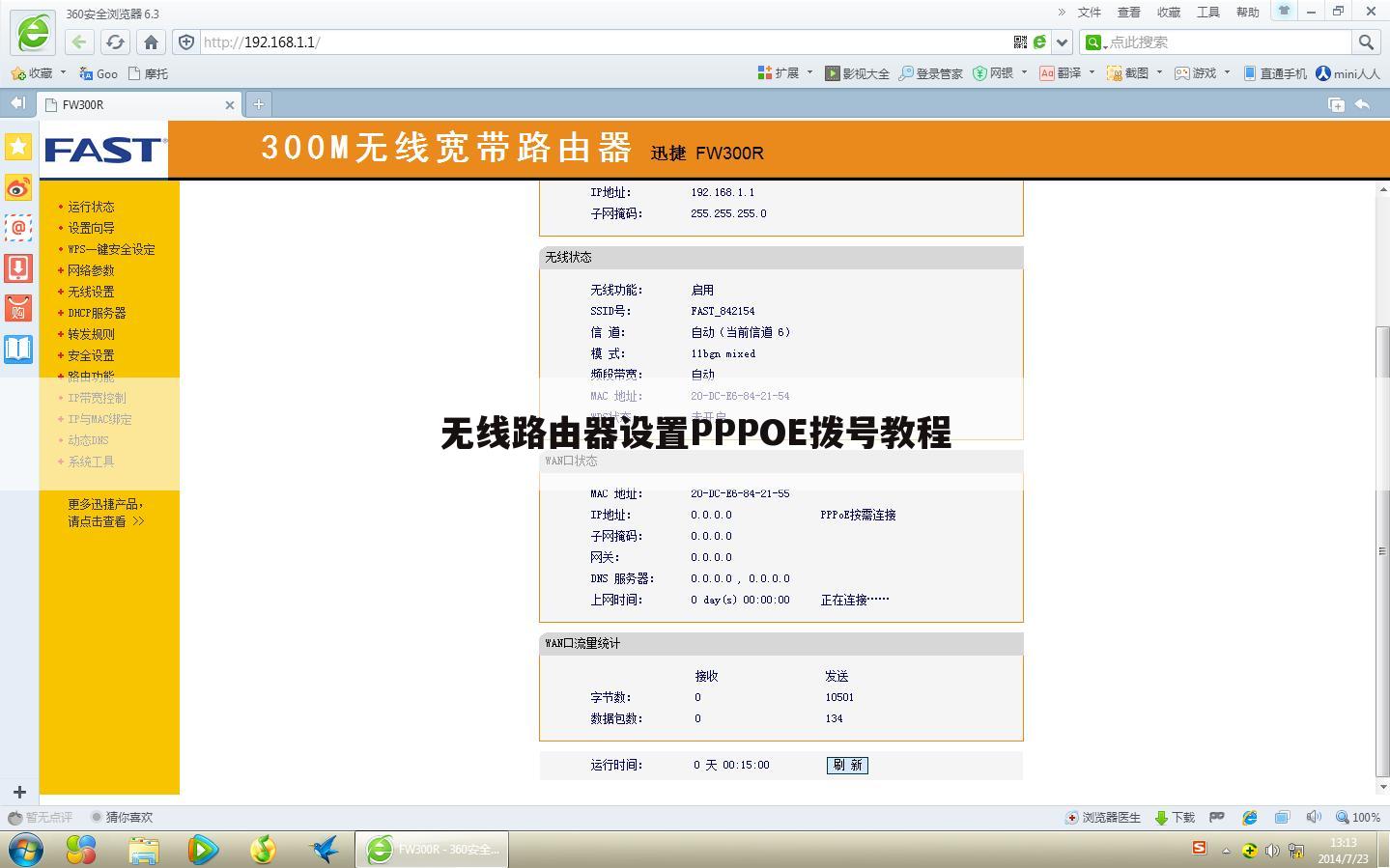The image size is (1390, 868).
Task: Open the favorites star sidebar icon
Action: pyautogui.click(x=18, y=147)
